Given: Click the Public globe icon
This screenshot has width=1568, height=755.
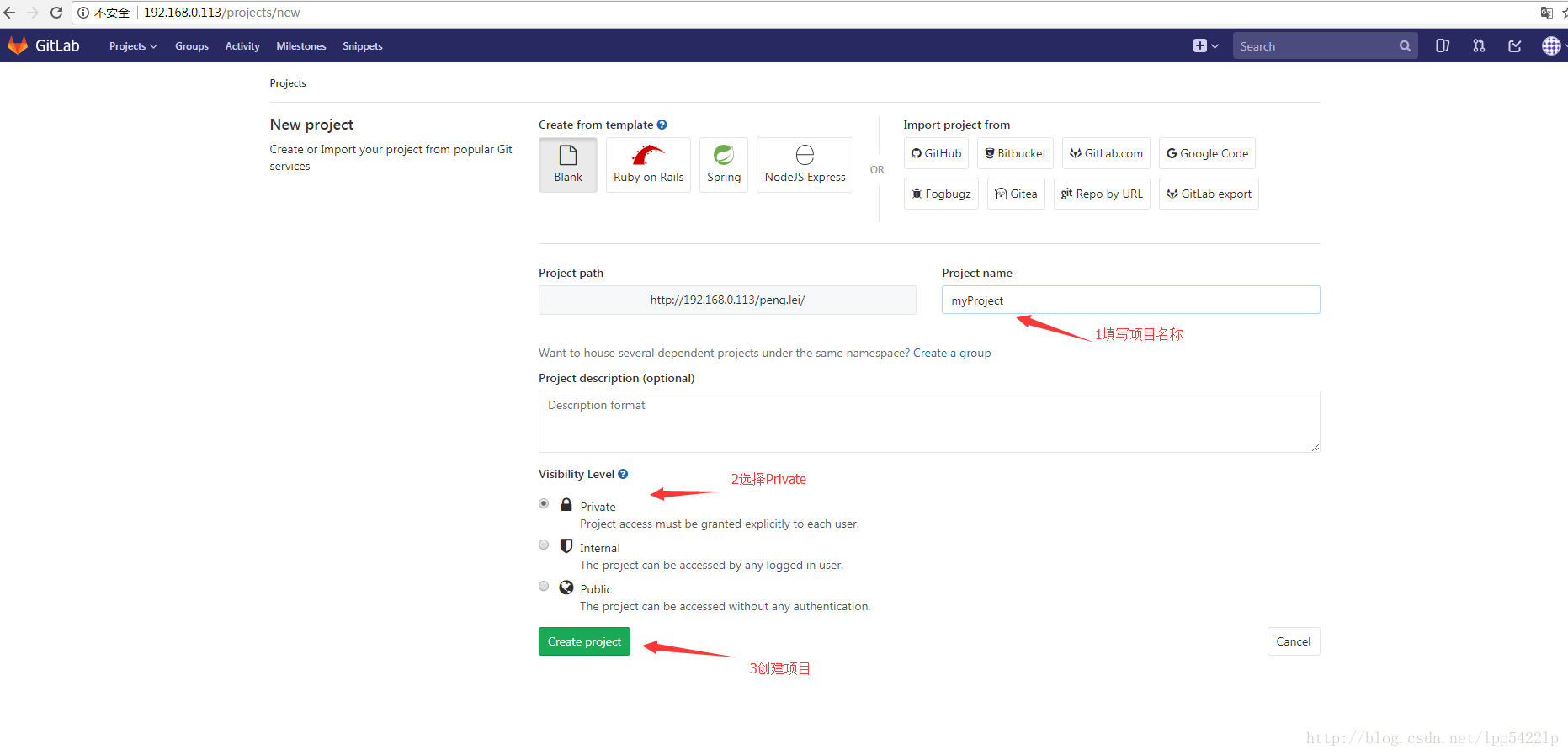Looking at the screenshot, I should click(x=566, y=587).
